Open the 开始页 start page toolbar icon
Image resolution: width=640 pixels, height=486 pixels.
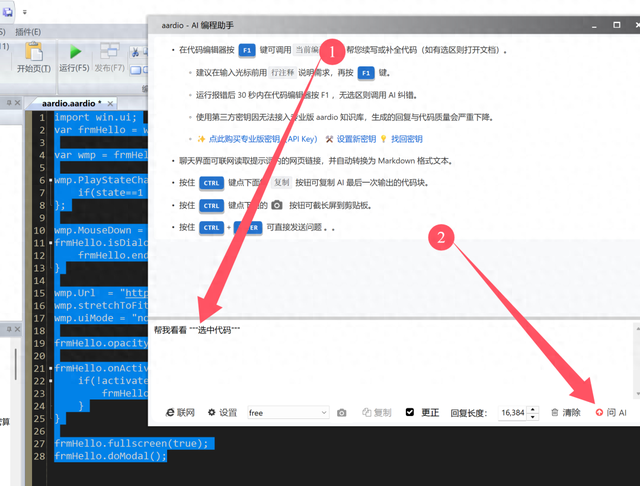tap(33, 52)
